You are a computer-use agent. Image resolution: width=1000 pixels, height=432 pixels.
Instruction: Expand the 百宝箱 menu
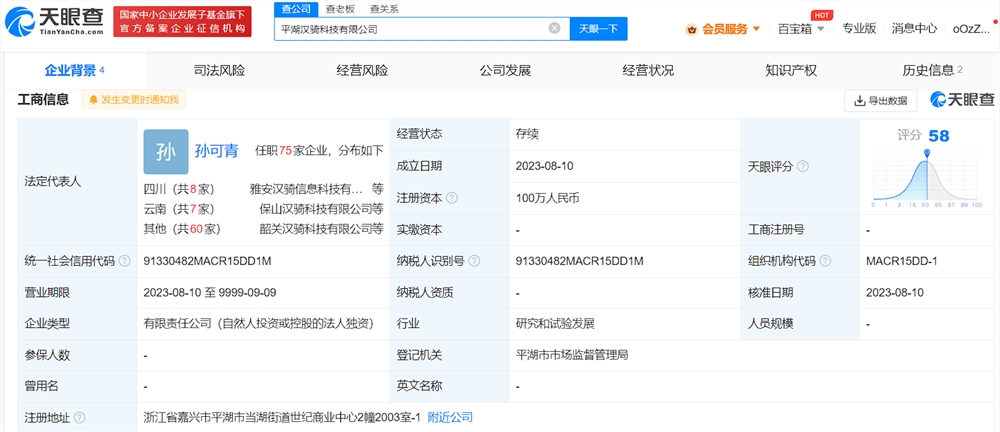coord(800,29)
